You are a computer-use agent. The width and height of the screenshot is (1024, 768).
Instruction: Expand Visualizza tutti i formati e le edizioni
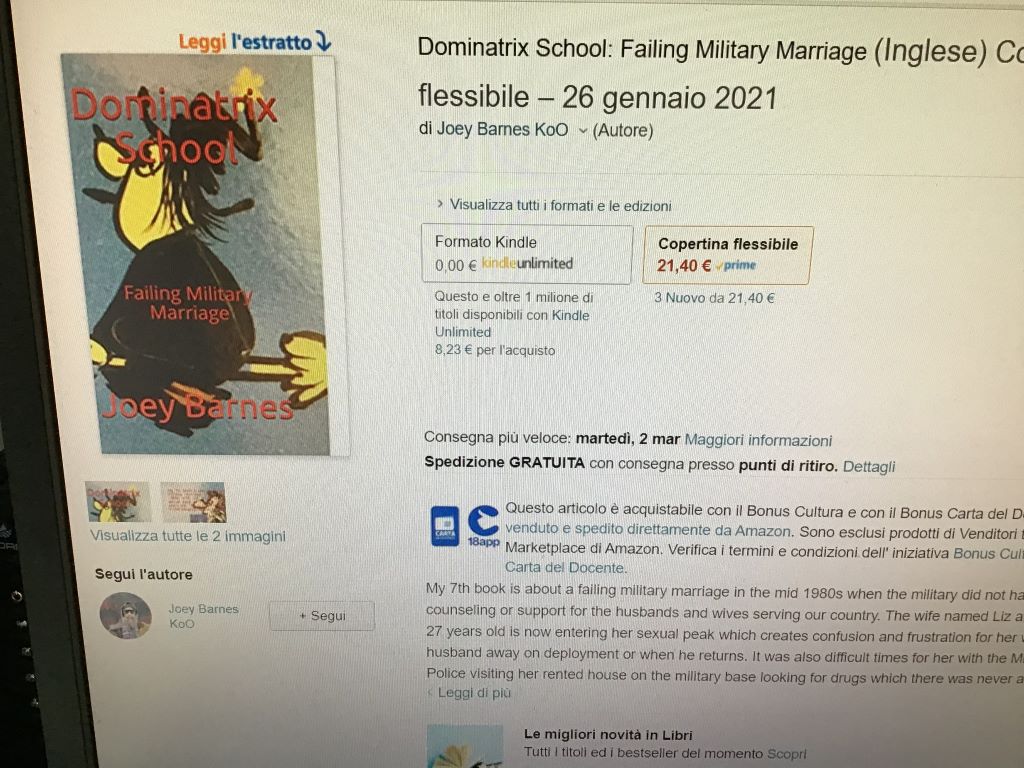coord(554,205)
